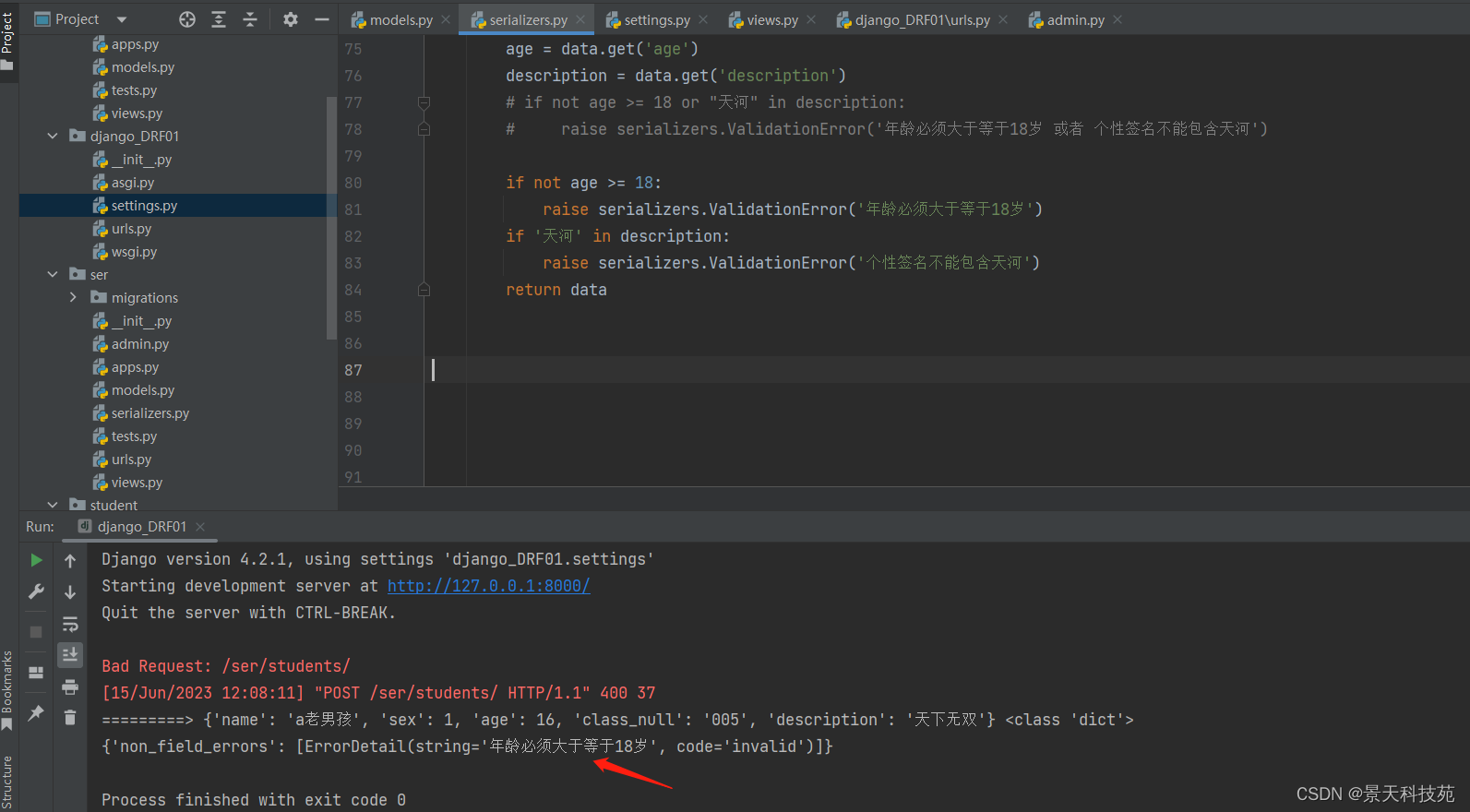Click gutter line number 80

click(353, 183)
